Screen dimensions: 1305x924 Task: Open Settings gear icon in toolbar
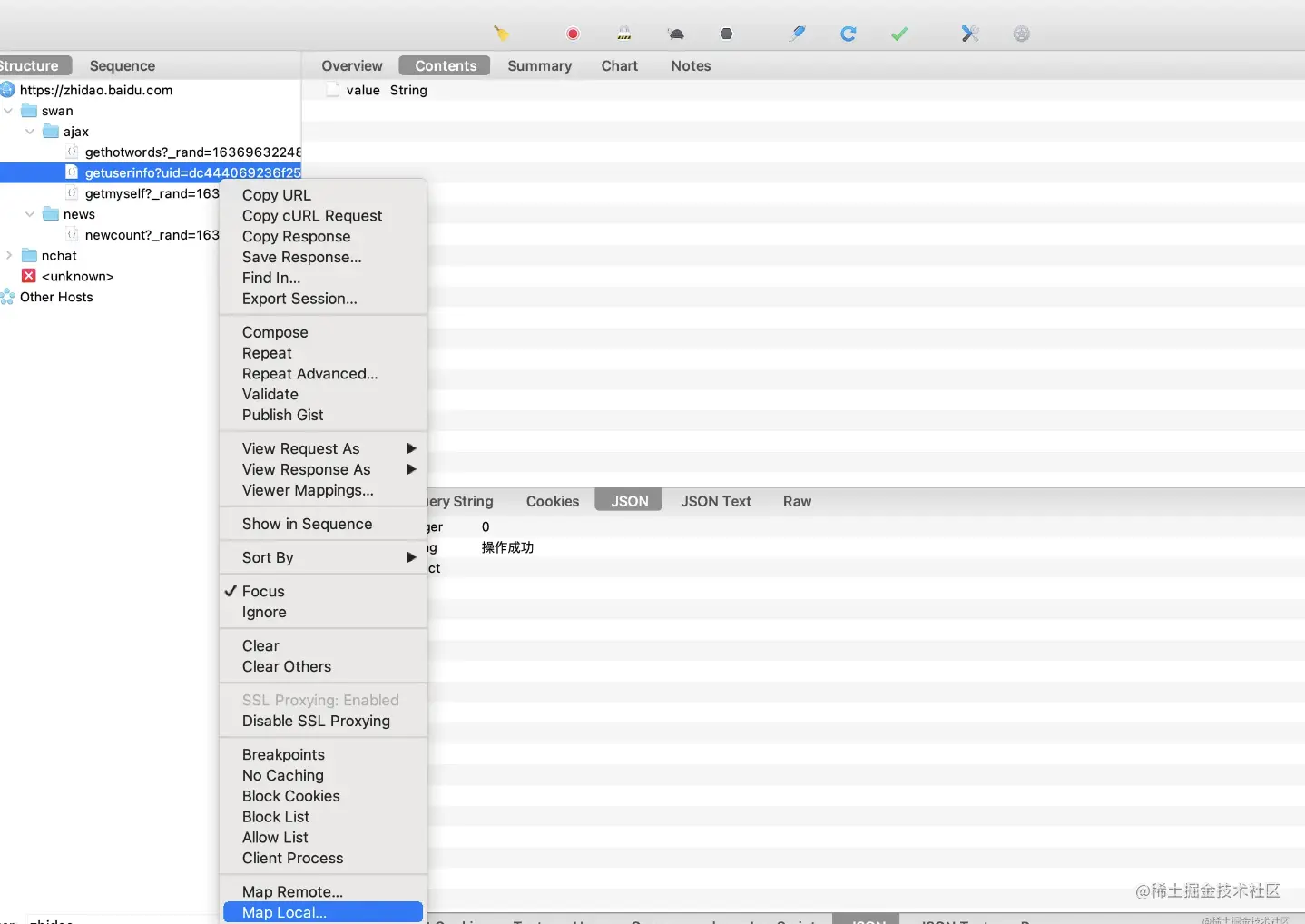point(1022,34)
